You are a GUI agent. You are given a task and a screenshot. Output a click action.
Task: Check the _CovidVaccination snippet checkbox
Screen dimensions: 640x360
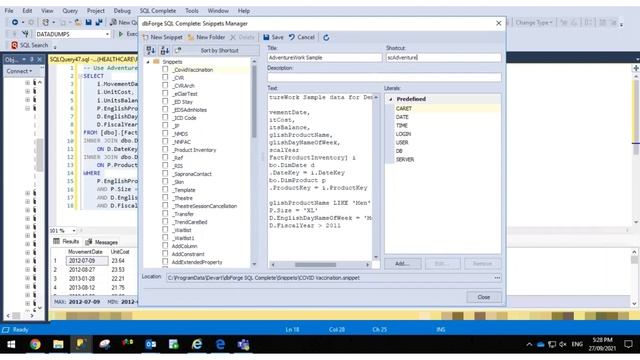165,69
